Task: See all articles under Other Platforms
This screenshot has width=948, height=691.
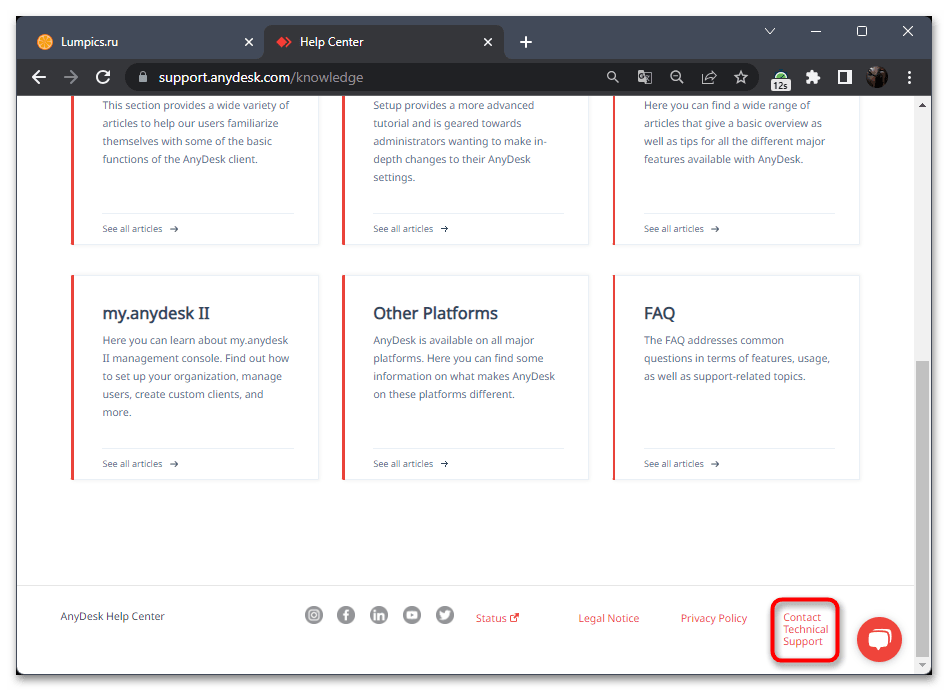Action: point(411,464)
